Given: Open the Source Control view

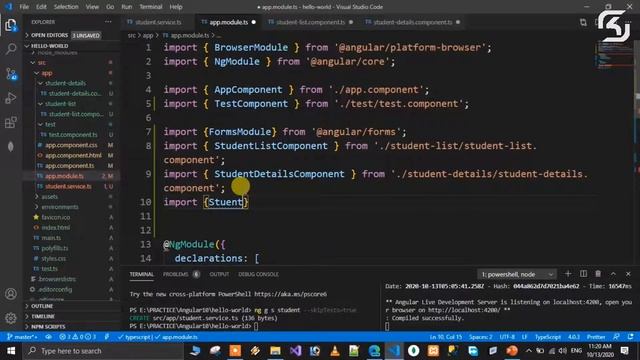Looking at the screenshot, I should [11, 74].
